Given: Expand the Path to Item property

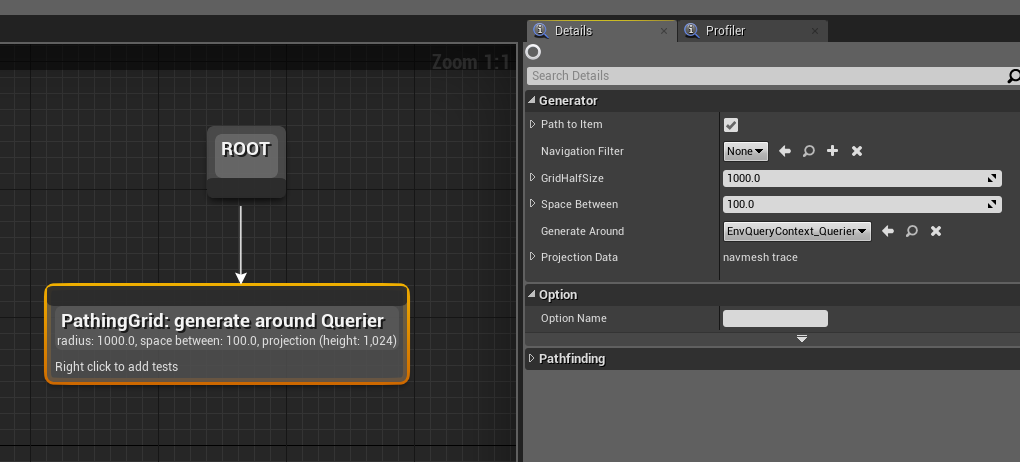Looking at the screenshot, I should click(532, 124).
